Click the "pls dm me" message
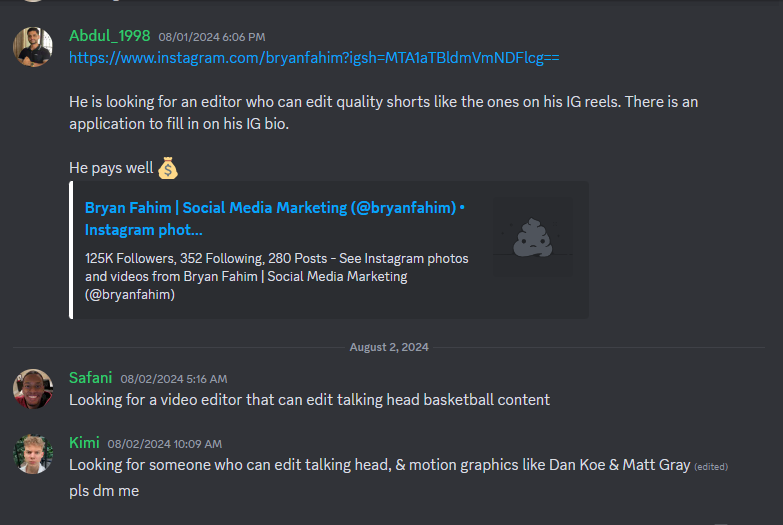This screenshot has width=783, height=525. pos(104,491)
